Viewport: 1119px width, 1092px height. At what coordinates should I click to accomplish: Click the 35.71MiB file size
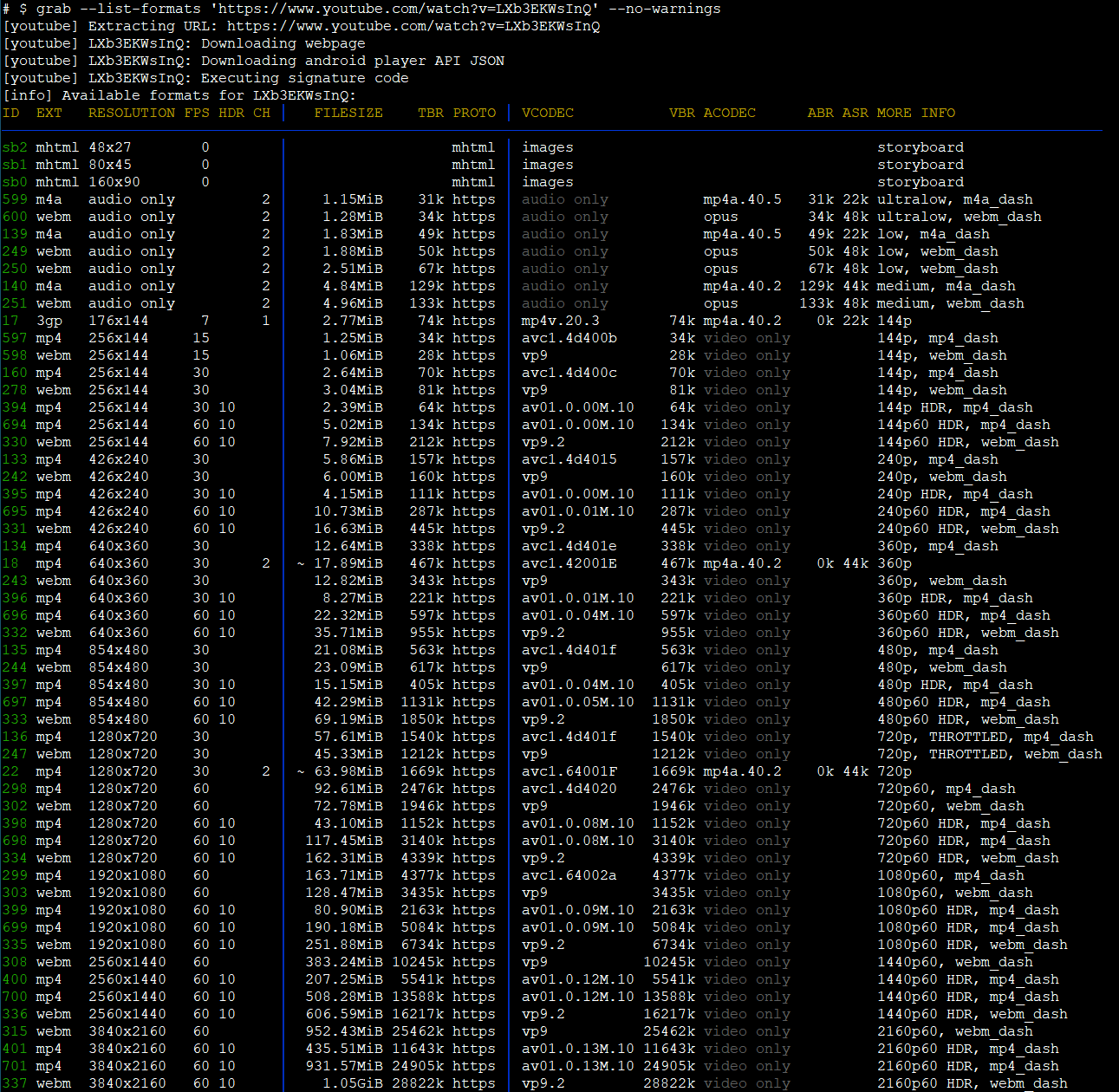pyautogui.click(x=348, y=633)
